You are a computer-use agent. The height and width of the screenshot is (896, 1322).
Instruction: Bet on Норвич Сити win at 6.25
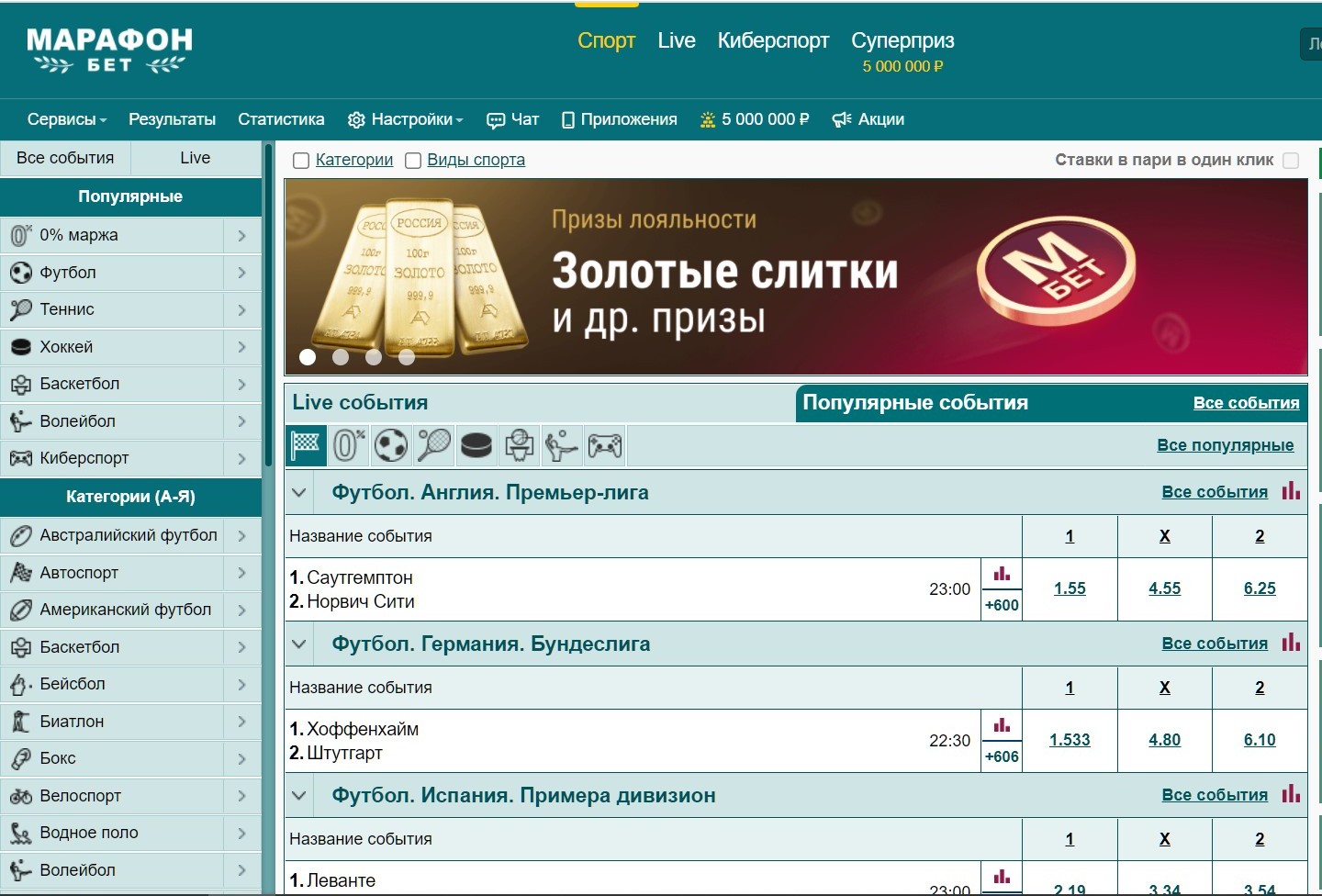pos(1260,588)
